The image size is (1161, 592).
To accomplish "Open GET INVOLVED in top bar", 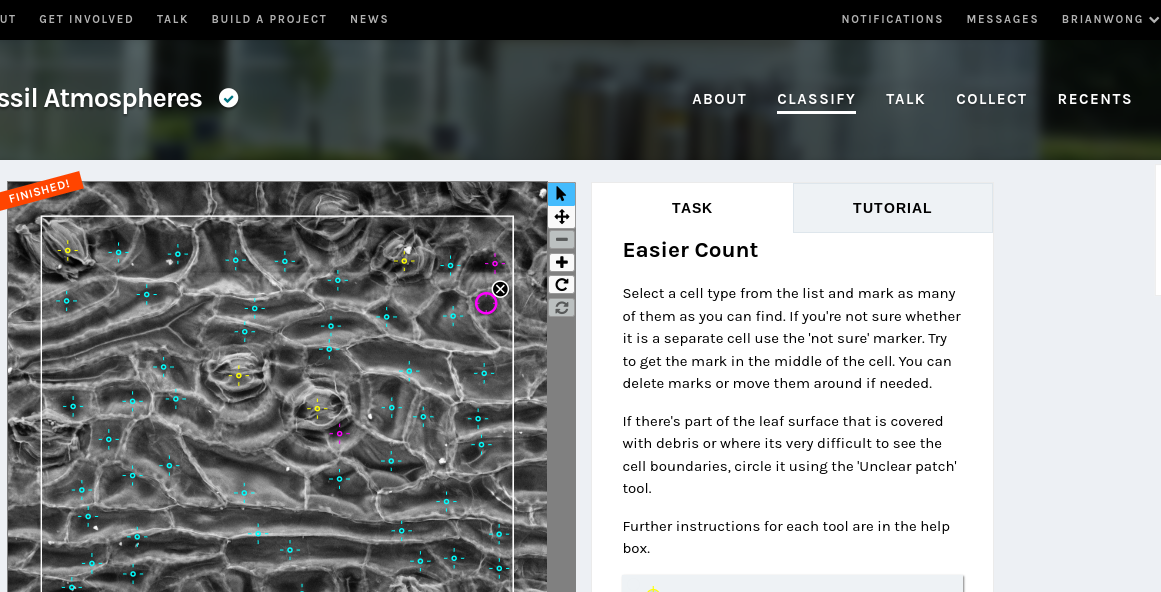I will [86, 19].
